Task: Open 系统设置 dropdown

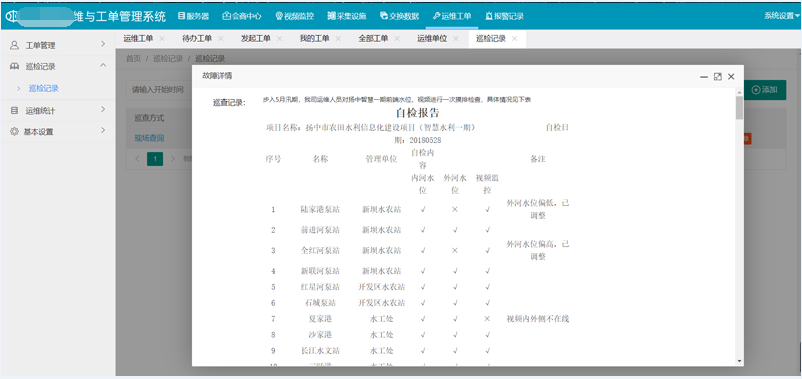Action: (x=782, y=16)
